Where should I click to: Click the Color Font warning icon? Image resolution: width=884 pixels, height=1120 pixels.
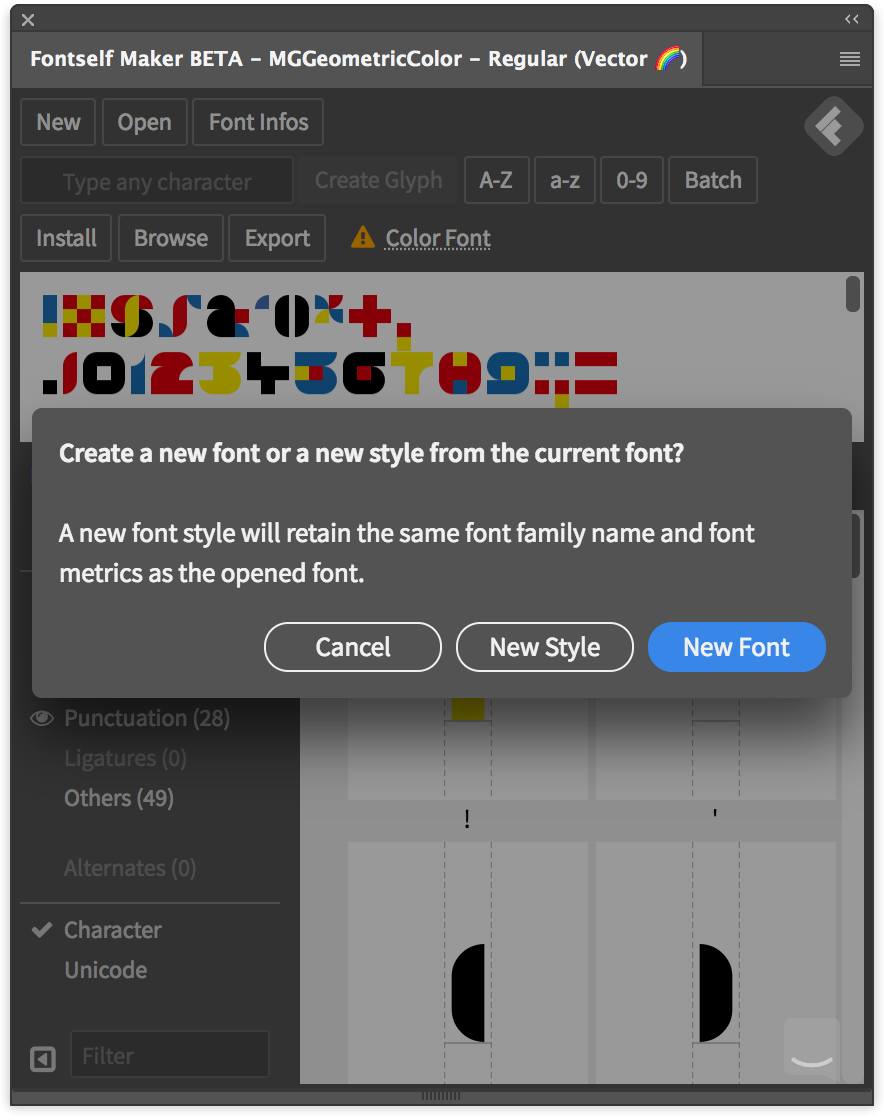point(363,237)
